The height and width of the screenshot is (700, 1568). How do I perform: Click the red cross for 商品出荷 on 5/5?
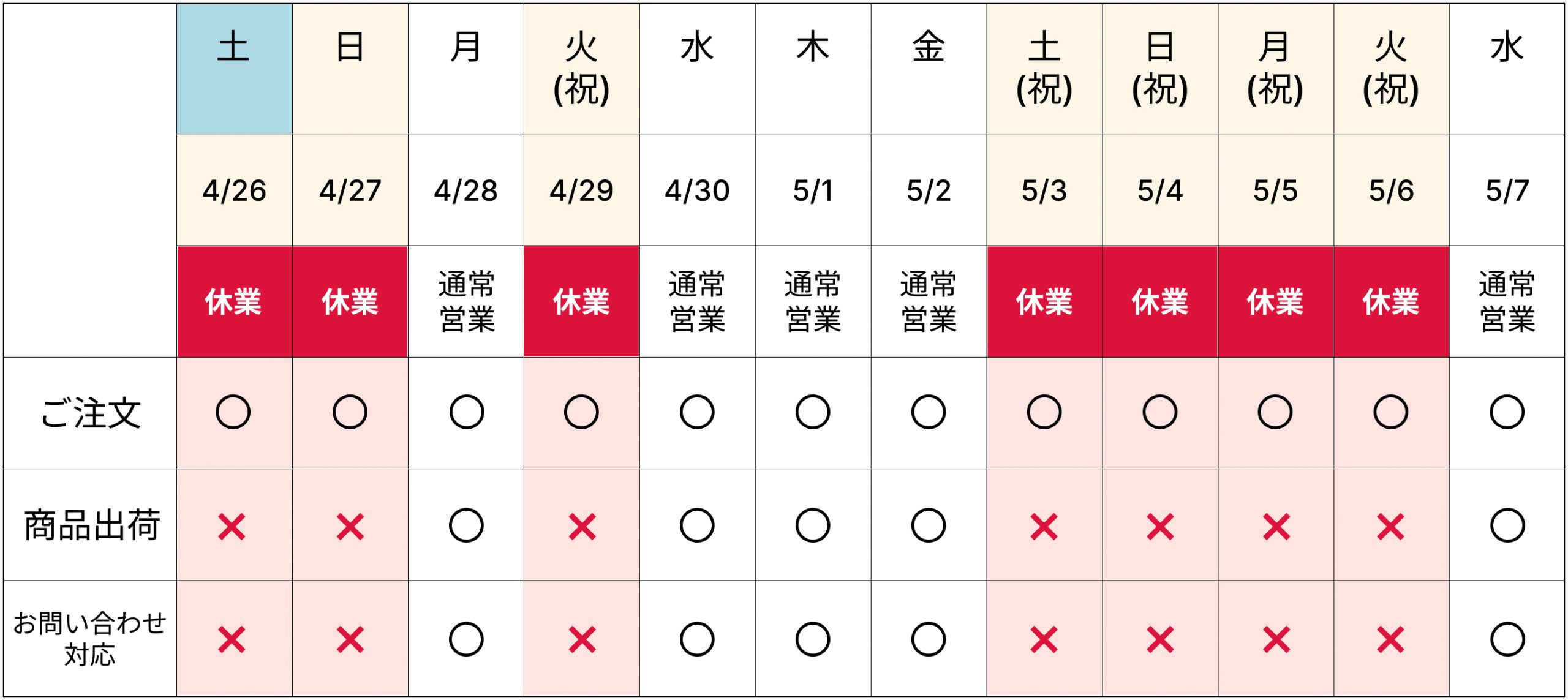click(x=1276, y=526)
